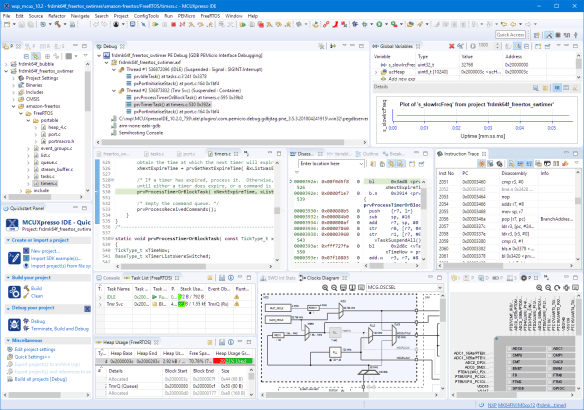584x410 pixels.
Task: Click Collapse All icon in Project Explorer toolbar
Action: [26, 56]
